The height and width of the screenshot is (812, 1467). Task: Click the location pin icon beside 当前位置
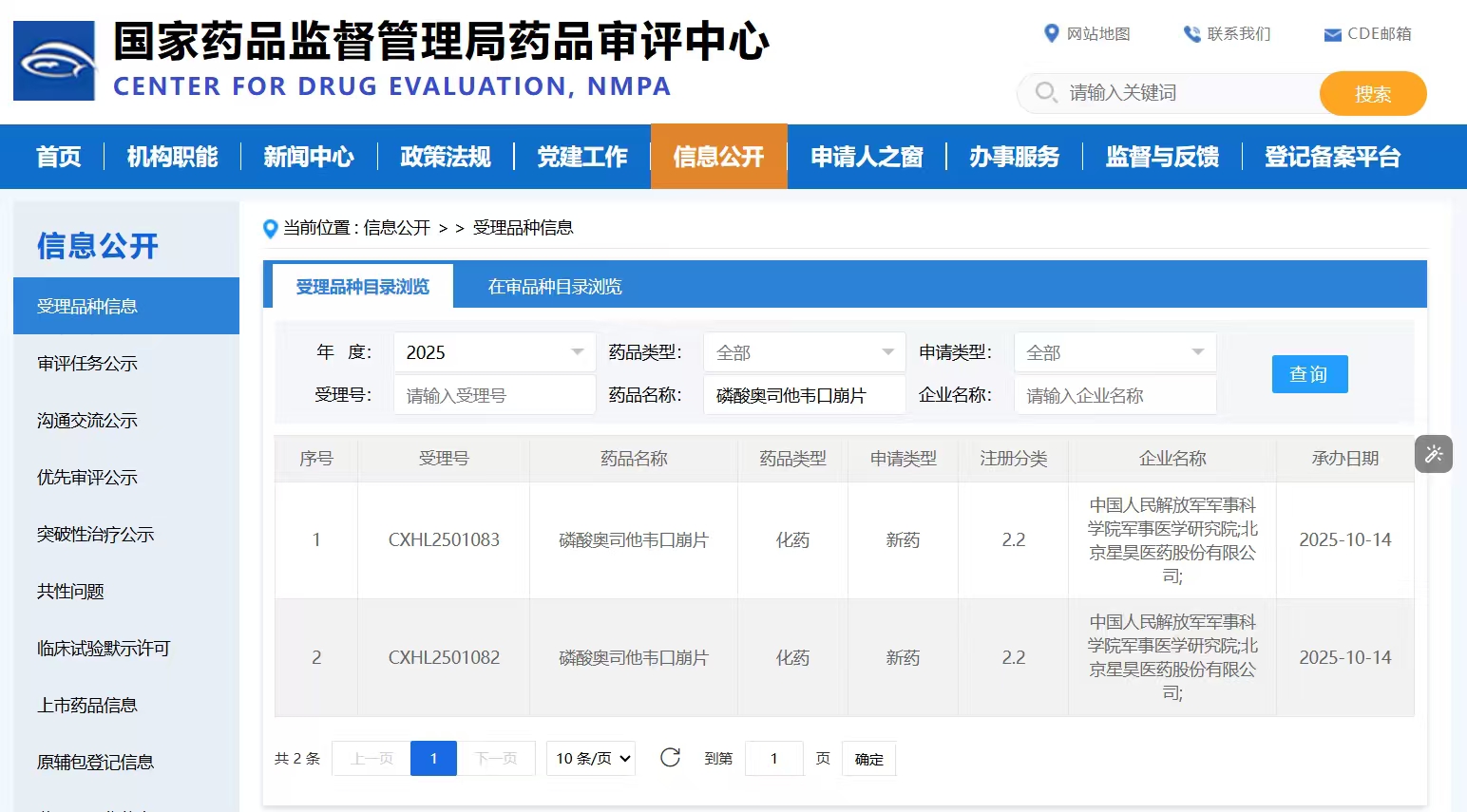click(x=270, y=229)
